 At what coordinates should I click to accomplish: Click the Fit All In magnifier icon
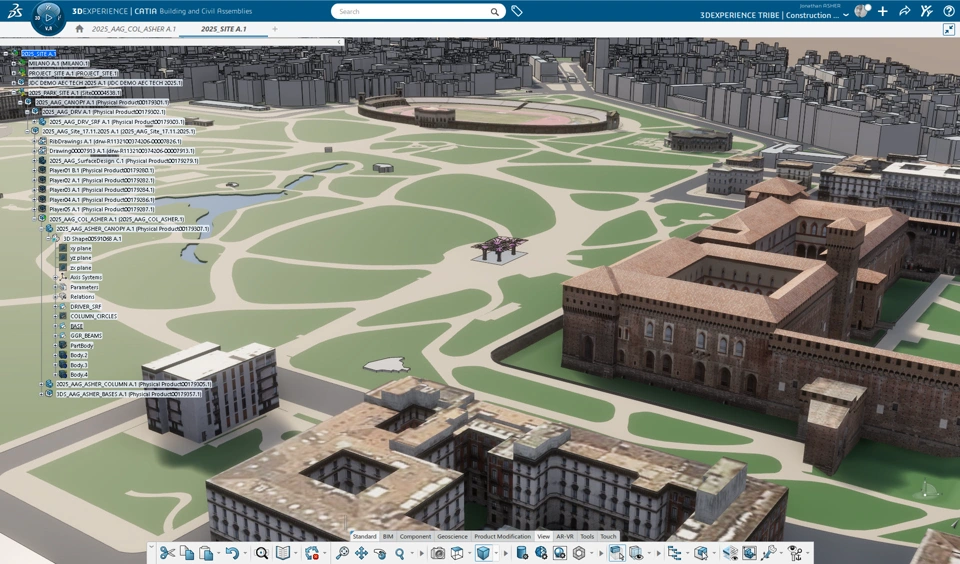[342, 553]
